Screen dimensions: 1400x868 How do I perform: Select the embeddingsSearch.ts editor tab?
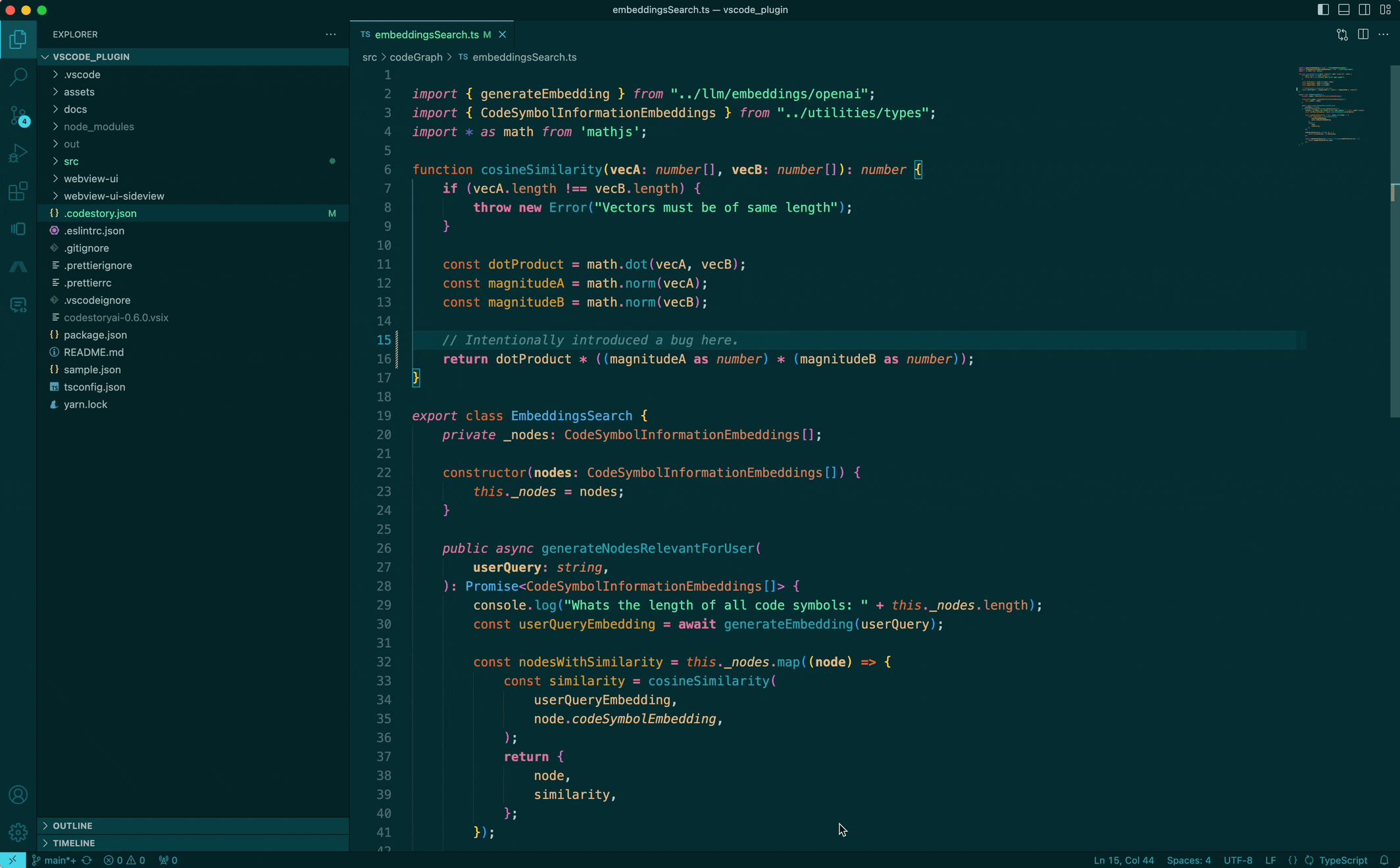[x=426, y=34]
